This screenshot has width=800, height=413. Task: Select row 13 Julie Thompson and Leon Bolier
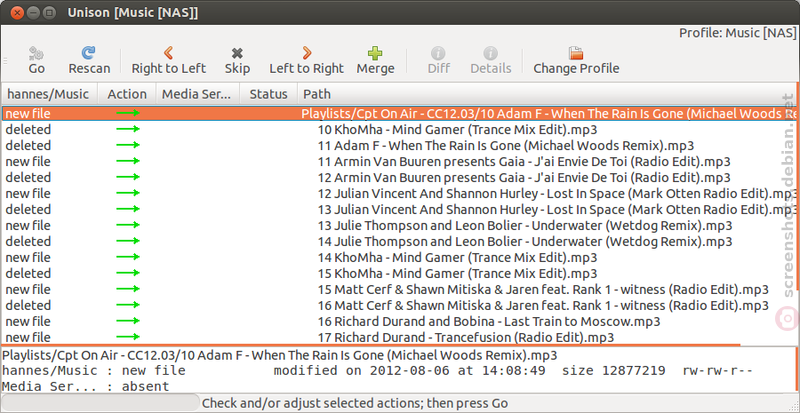tap(397, 225)
